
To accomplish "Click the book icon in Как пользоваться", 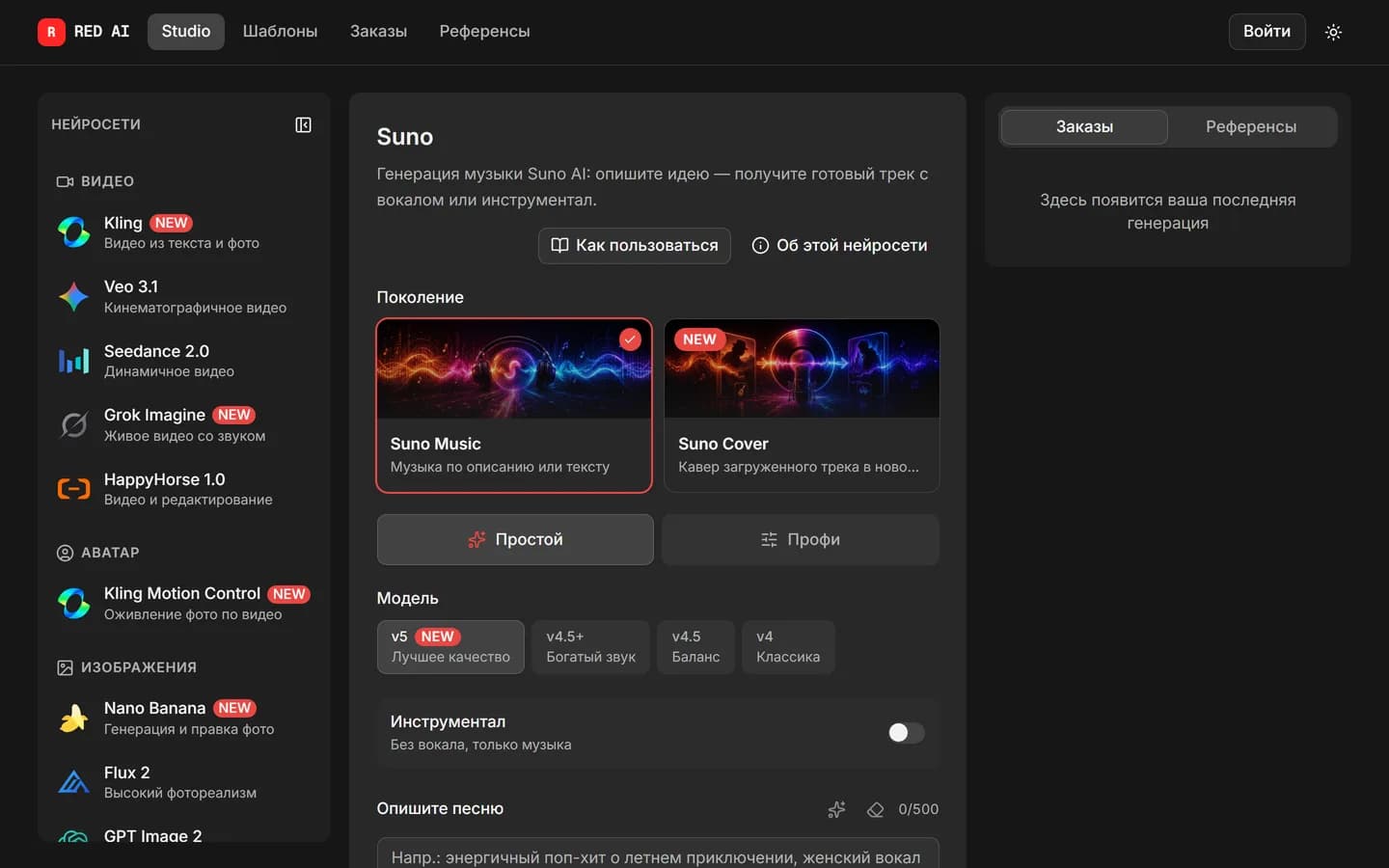I will (559, 245).
